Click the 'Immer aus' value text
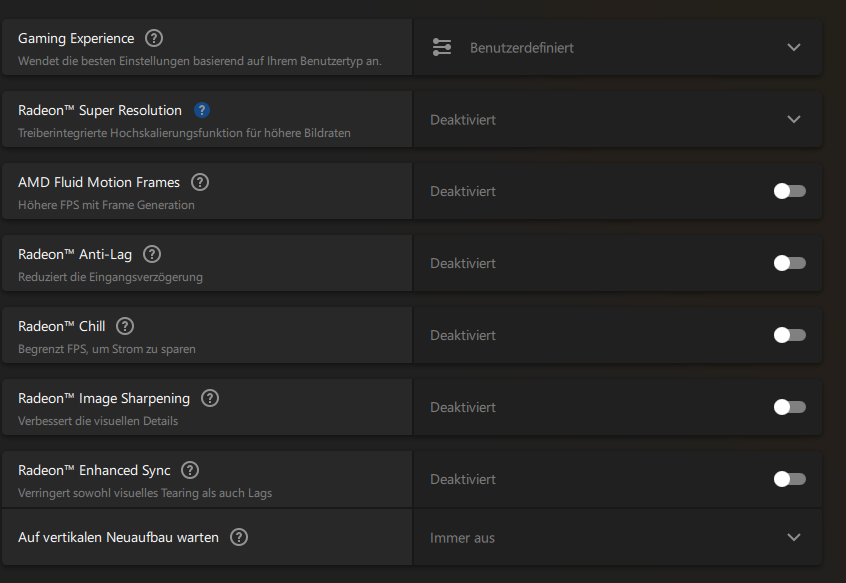 click(x=462, y=538)
